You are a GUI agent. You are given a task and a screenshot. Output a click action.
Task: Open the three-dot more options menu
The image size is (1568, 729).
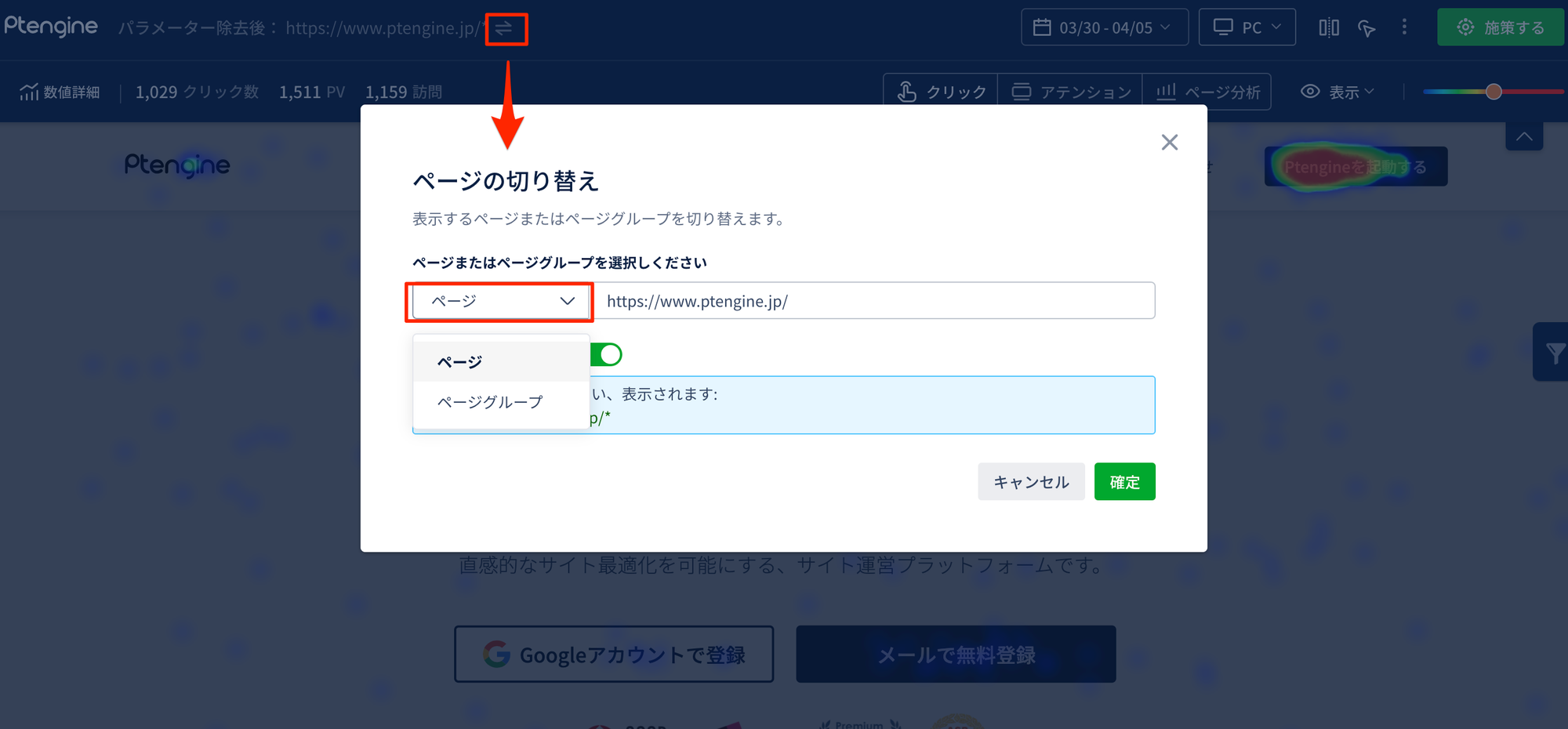point(1404,27)
